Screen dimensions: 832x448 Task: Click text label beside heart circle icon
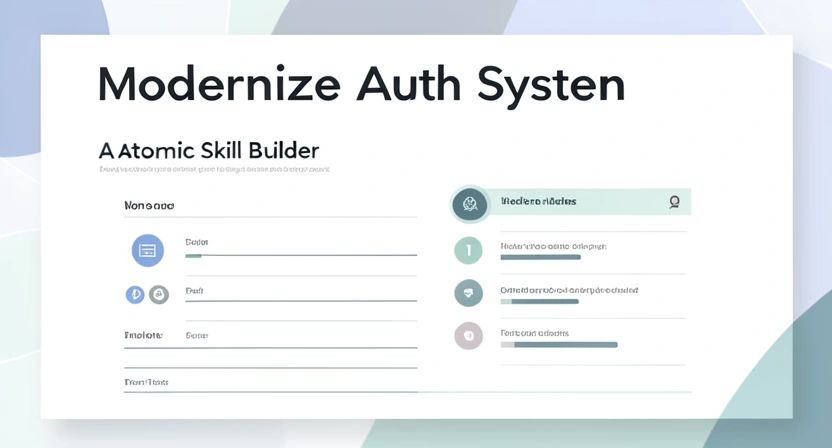[x=568, y=290]
